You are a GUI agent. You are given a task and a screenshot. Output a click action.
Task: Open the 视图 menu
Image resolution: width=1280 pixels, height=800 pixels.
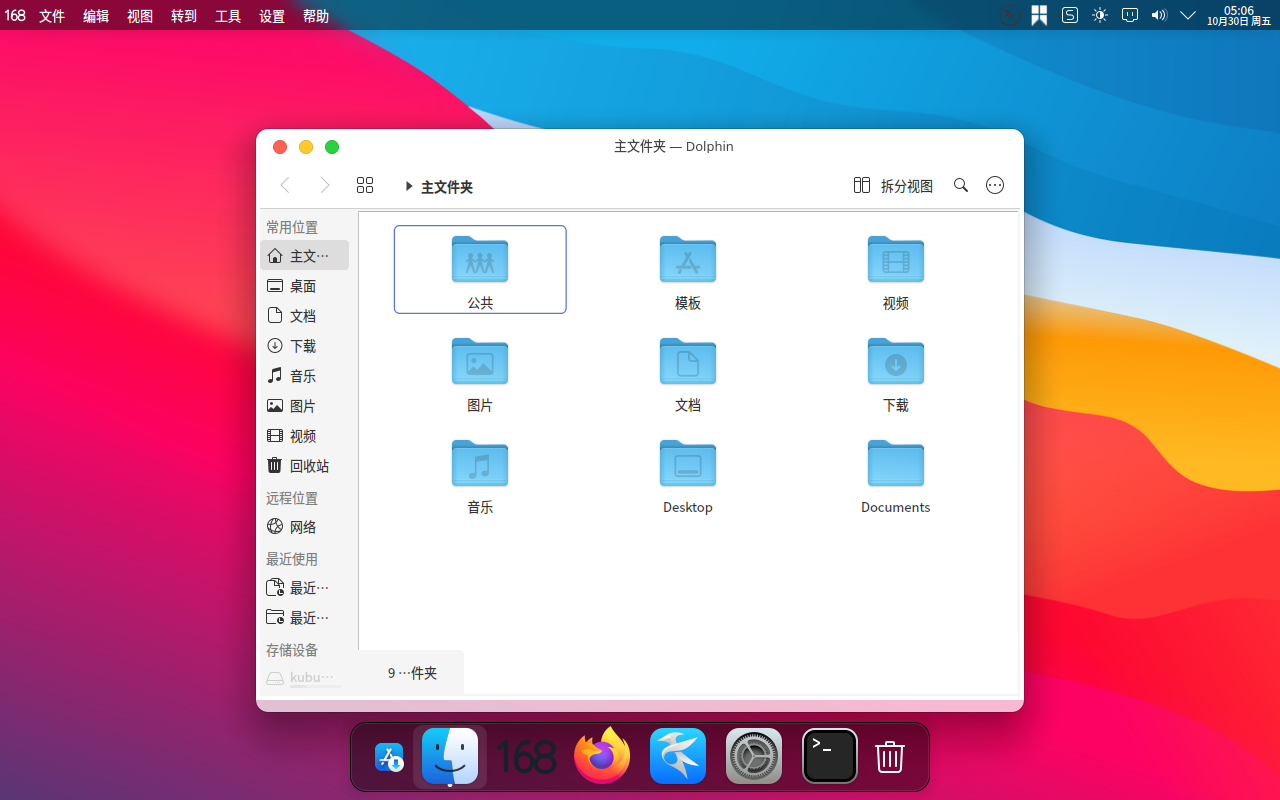pyautogui.click(x=140, y=16)
